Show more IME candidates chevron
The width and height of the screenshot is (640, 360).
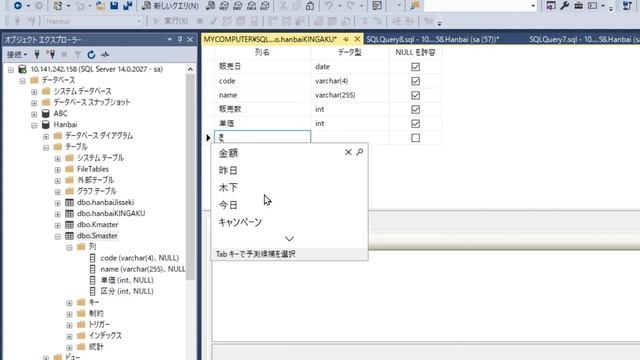pos(289,239)
